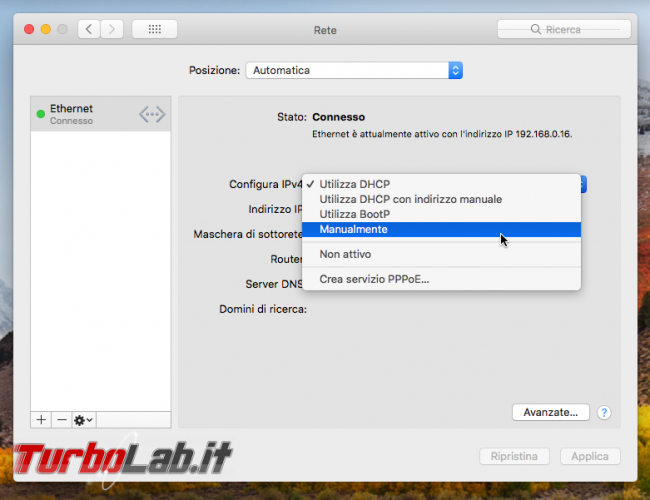Go forward with the right chevron button

pos(112,29)
